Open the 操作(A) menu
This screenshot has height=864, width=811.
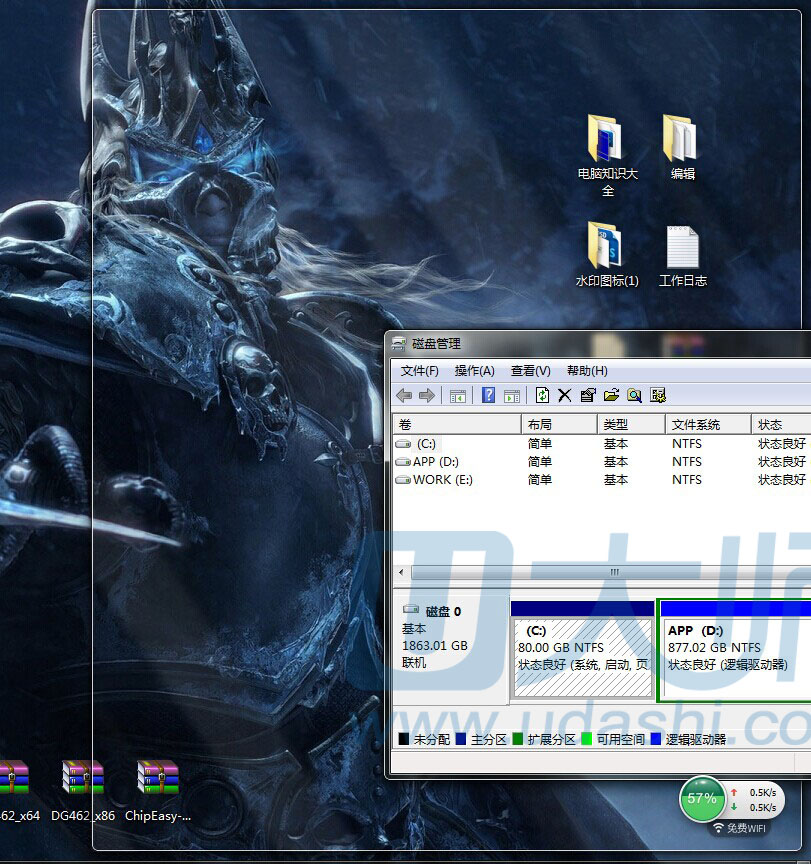(x=474, y=371)
